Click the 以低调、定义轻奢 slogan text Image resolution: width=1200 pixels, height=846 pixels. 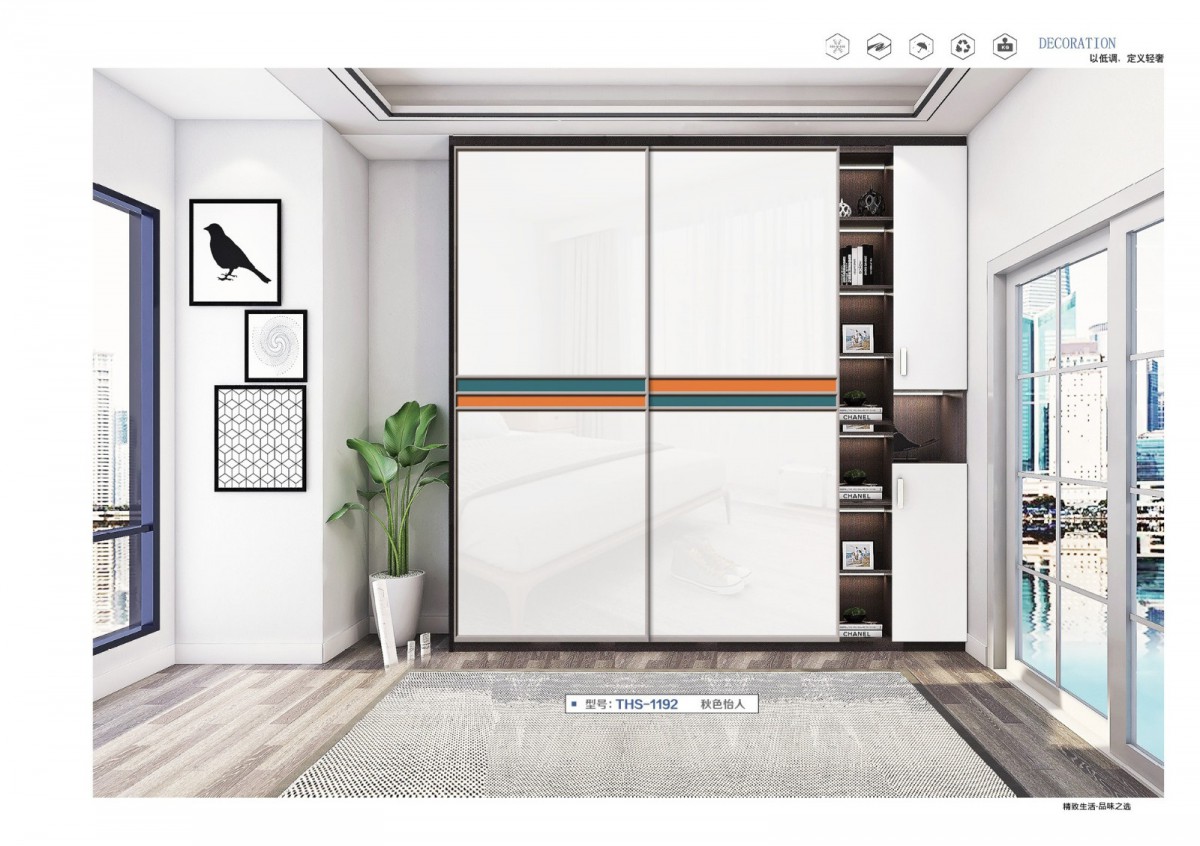pos(1126,59)
